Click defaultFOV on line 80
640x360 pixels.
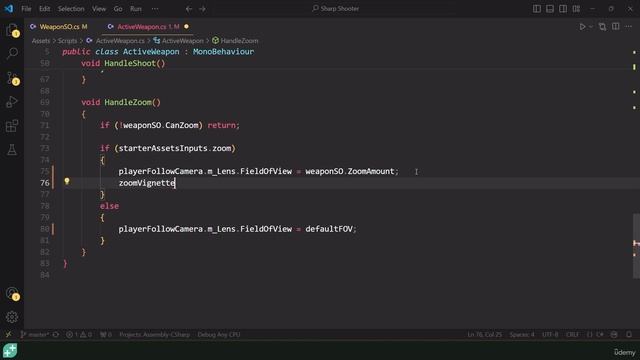tap(329, 229)
